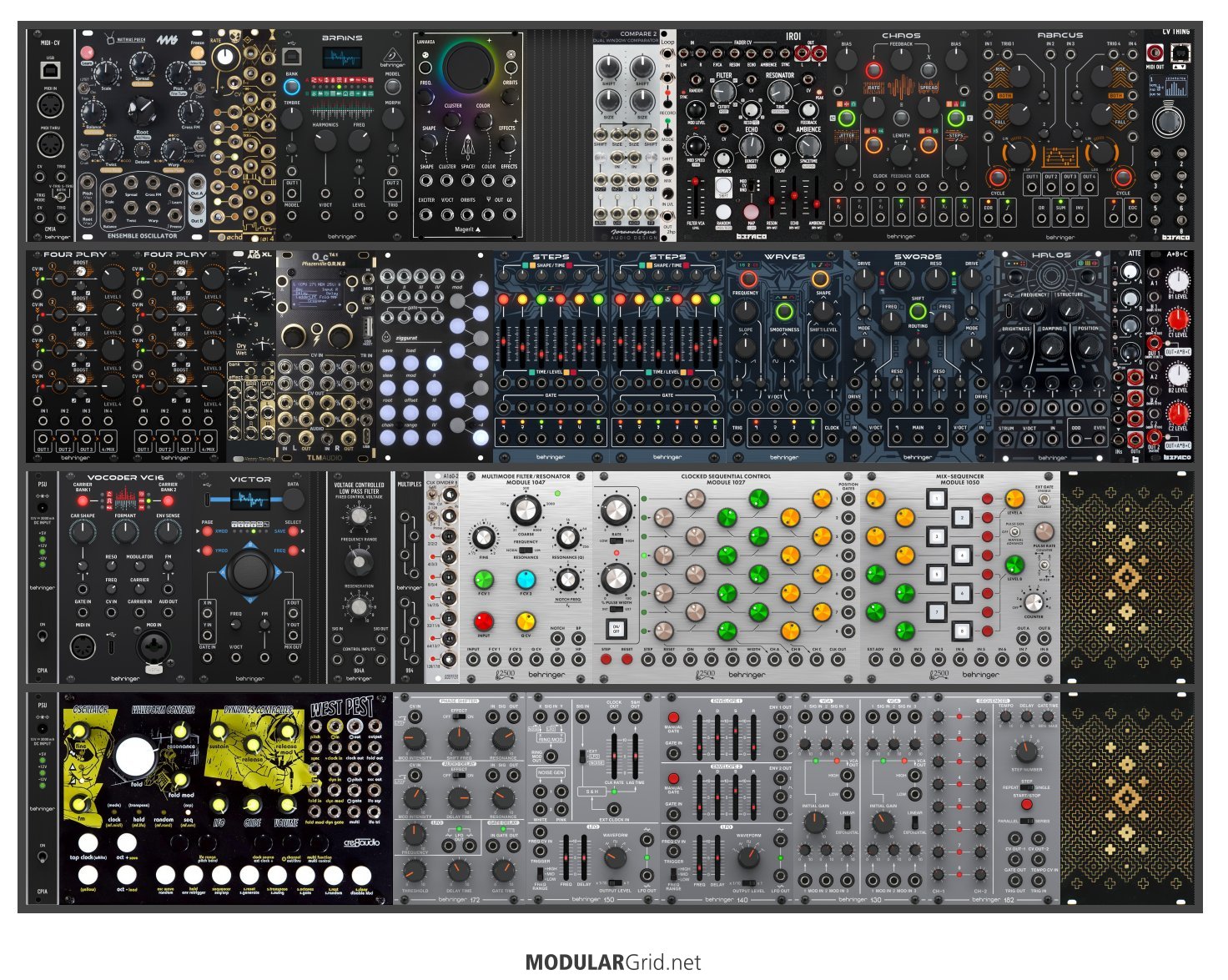1228x980 pixels.
Task: Click the red INPUT knob on Module 1047
Action: click(x=483, y=621)
